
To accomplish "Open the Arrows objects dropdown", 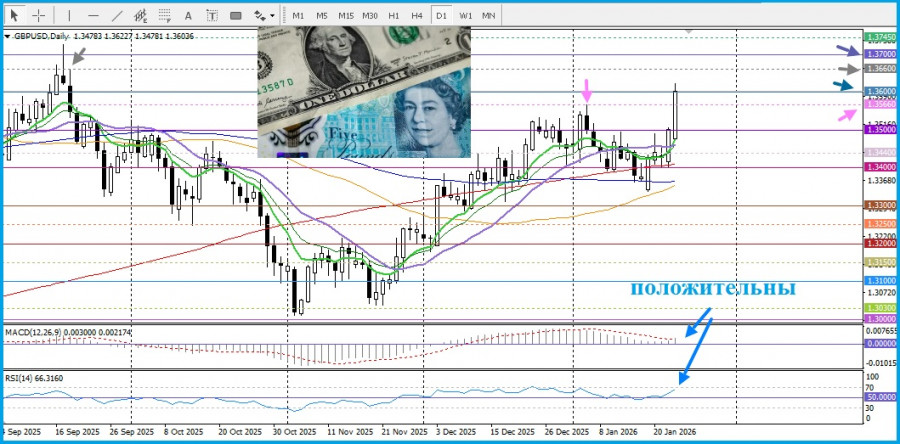I will point(264,16).
